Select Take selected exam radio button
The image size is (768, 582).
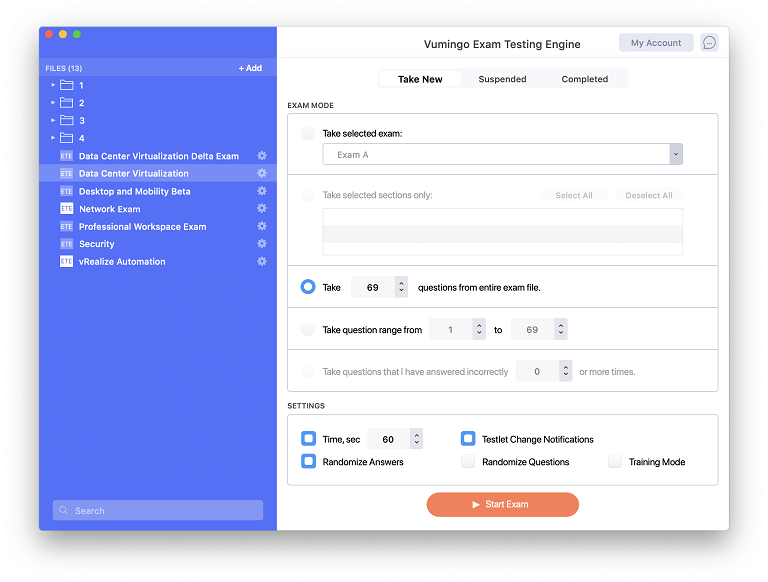tap(308, 133)
